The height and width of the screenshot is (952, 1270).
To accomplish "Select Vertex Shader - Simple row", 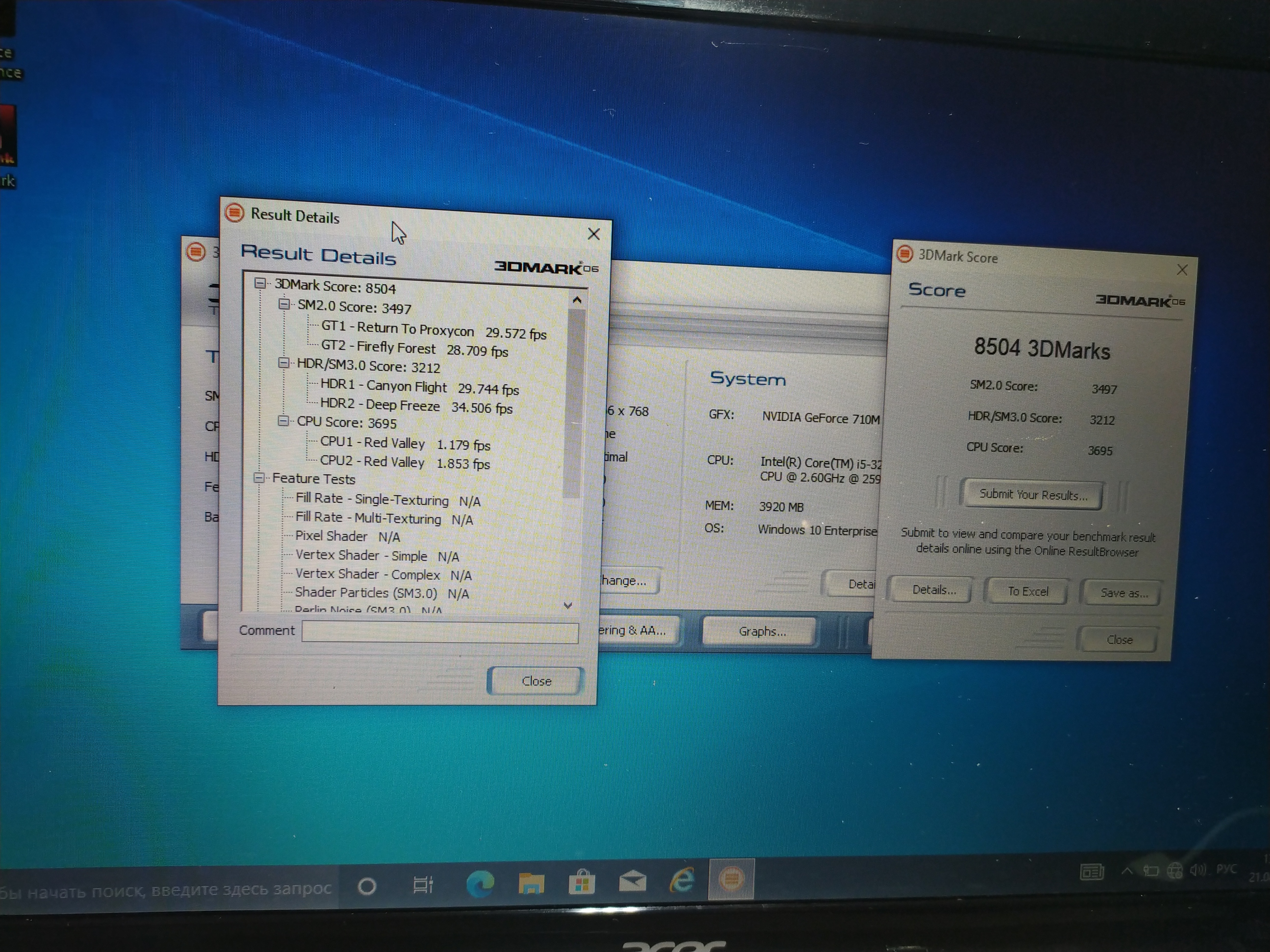I will [377, 555].
